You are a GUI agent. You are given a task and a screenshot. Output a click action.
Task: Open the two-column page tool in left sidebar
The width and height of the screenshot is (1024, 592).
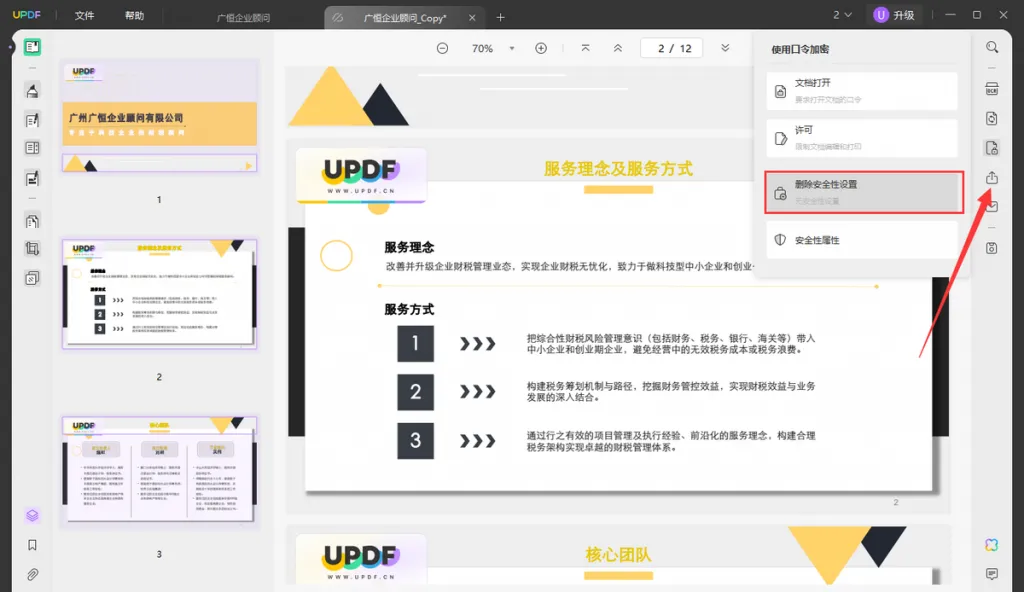point(32,148)
